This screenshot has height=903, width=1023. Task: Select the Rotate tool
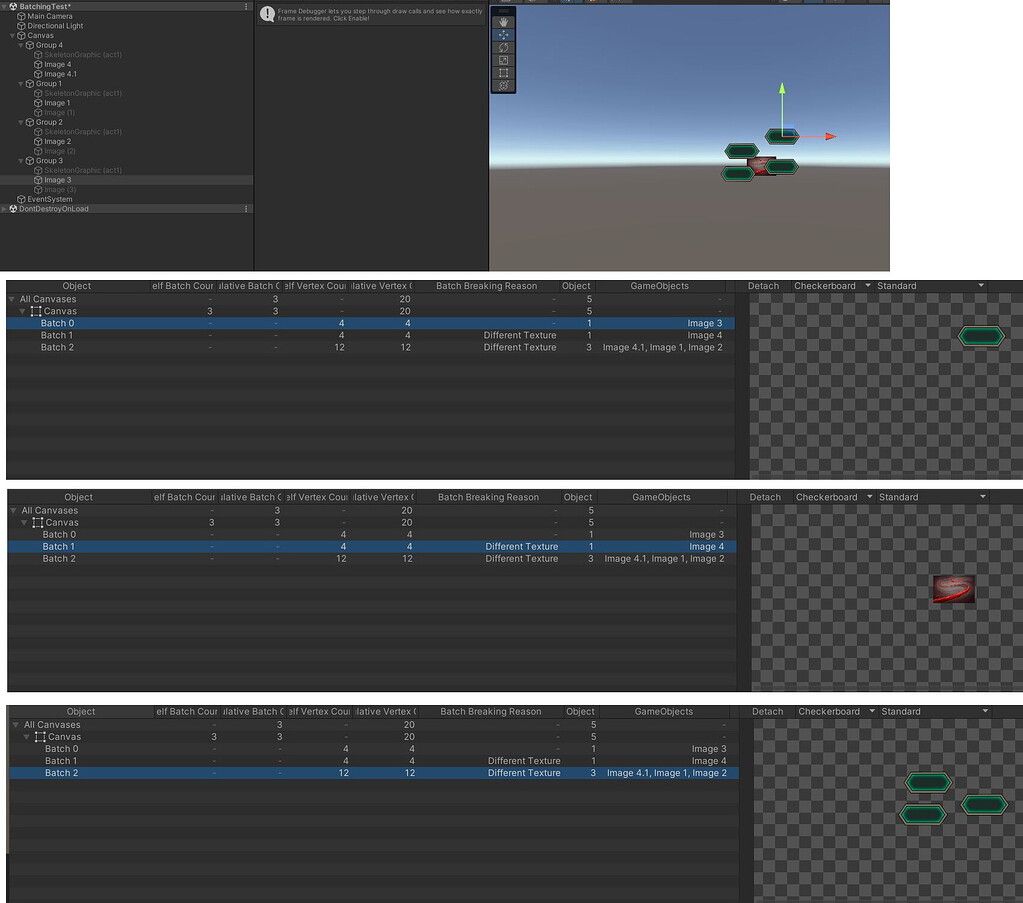click(503, 46)
